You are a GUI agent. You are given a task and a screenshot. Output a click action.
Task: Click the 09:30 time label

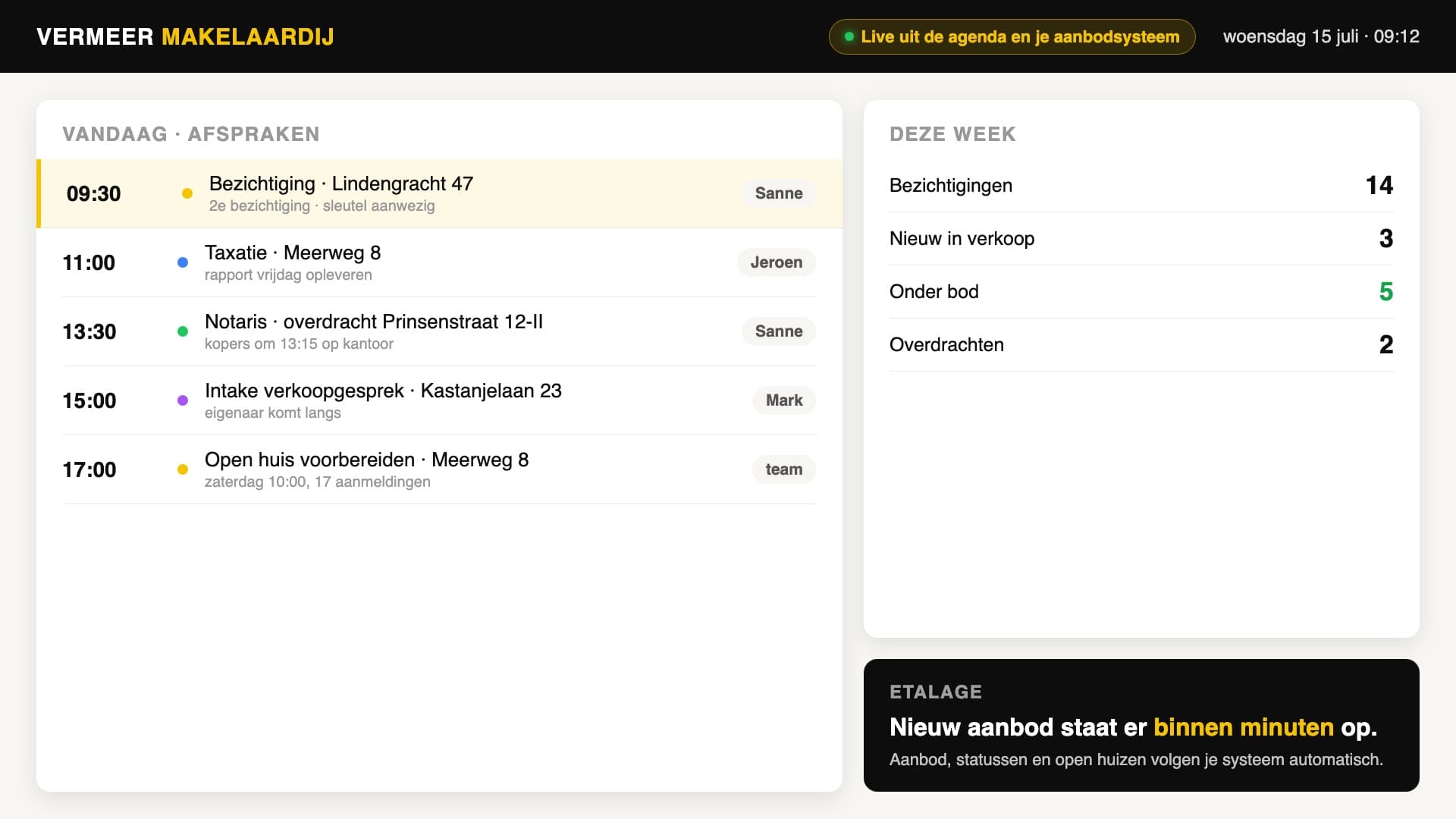(93, 193)
